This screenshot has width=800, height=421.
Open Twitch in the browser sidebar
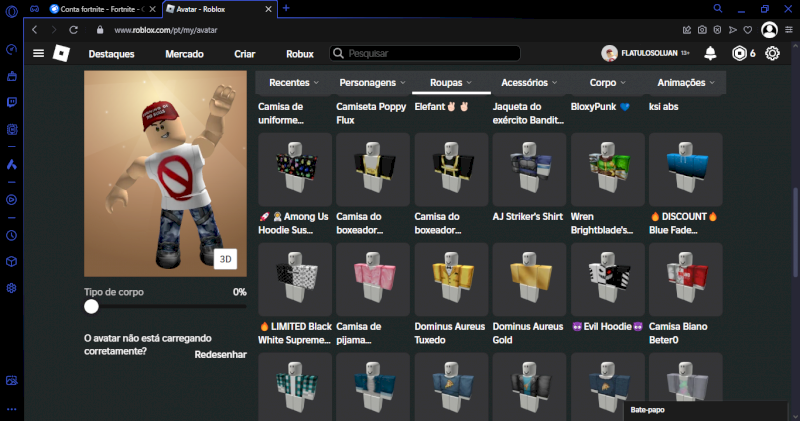(x=11, y=102)
